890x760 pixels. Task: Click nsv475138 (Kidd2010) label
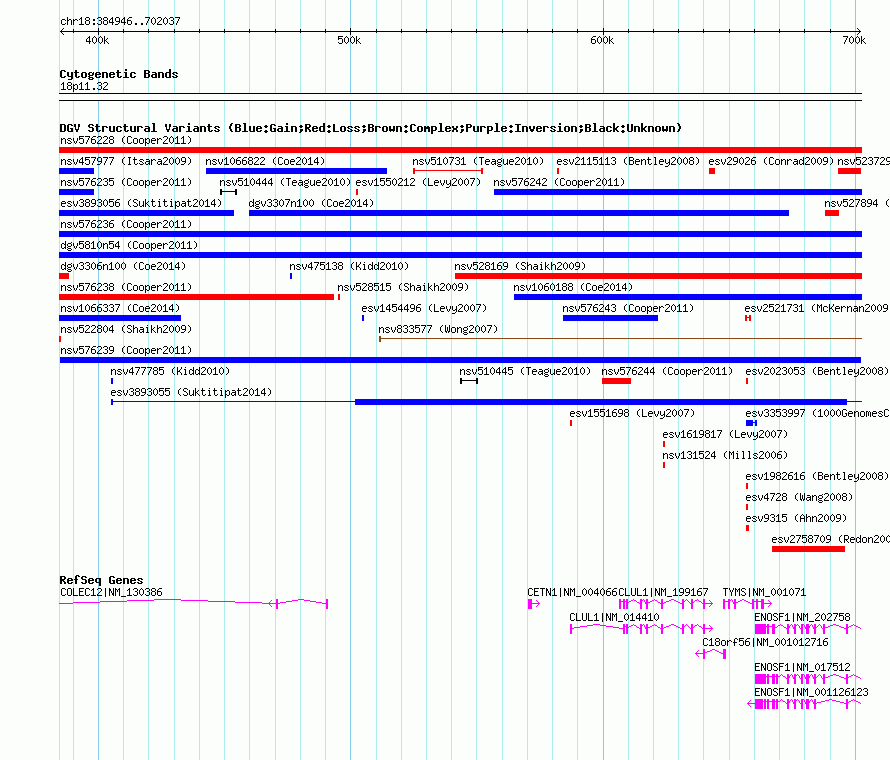pos(349,266)
